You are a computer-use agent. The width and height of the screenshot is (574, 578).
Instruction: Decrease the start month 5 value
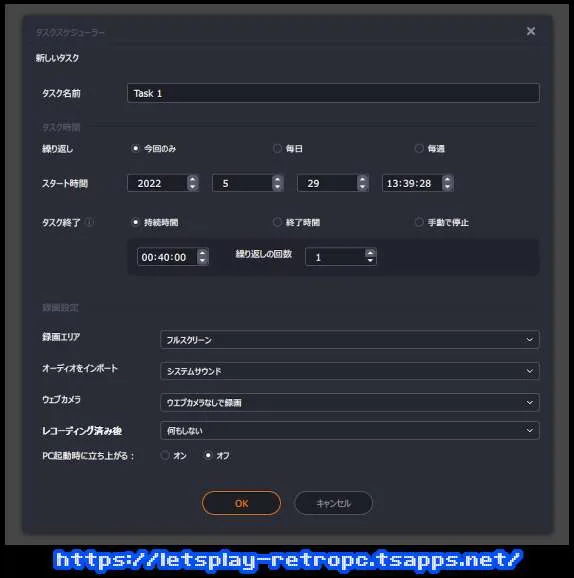click(x=277, y=187)
